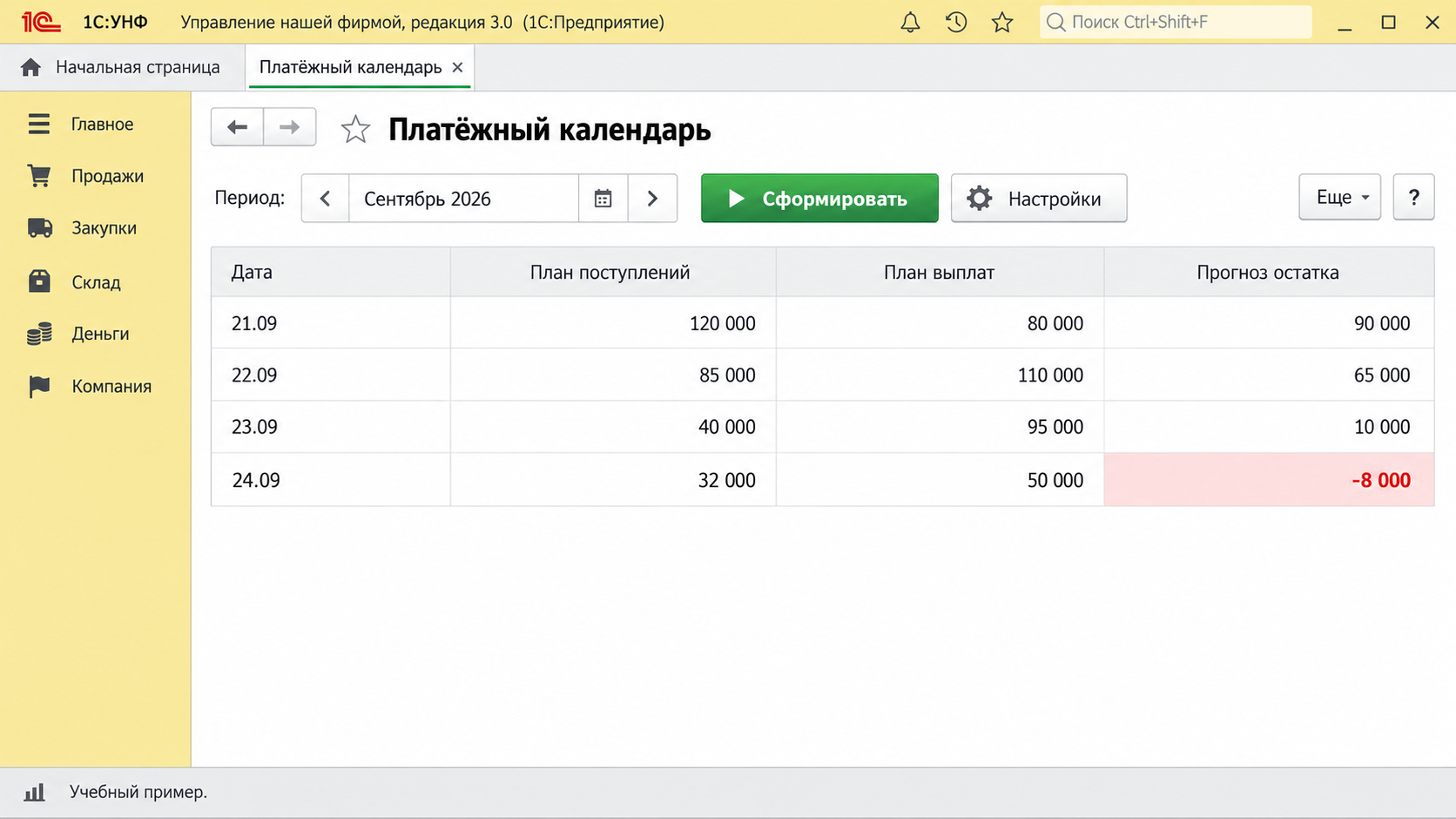
Task: Select the red -8 000 balance cell
Action: tap(1269, 480)
